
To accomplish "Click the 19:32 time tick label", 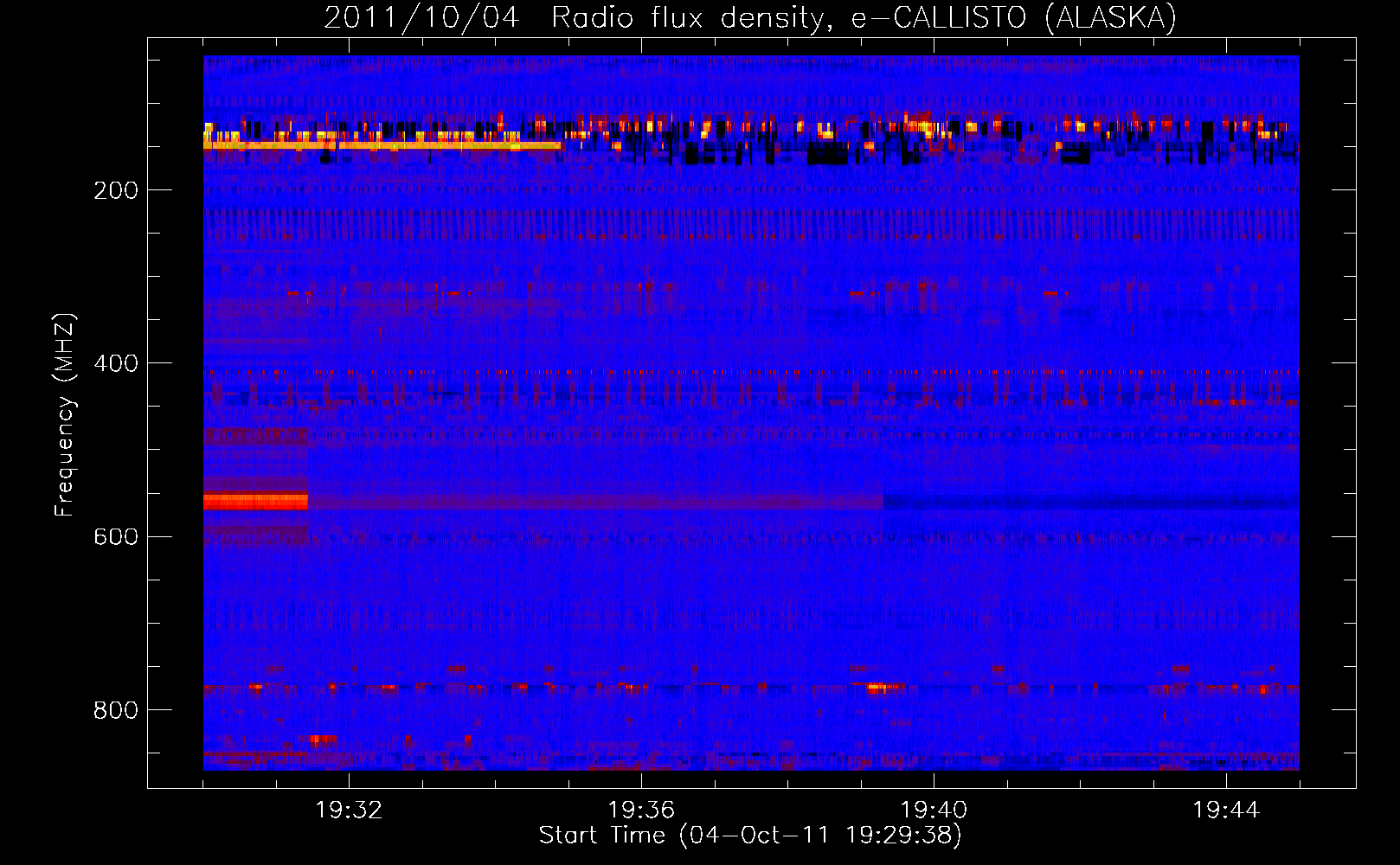I will pos(349,811).
